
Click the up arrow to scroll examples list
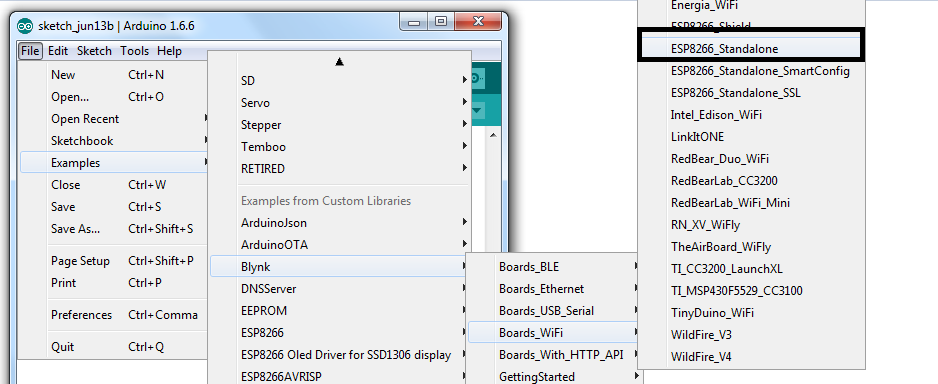pos(340,61)
